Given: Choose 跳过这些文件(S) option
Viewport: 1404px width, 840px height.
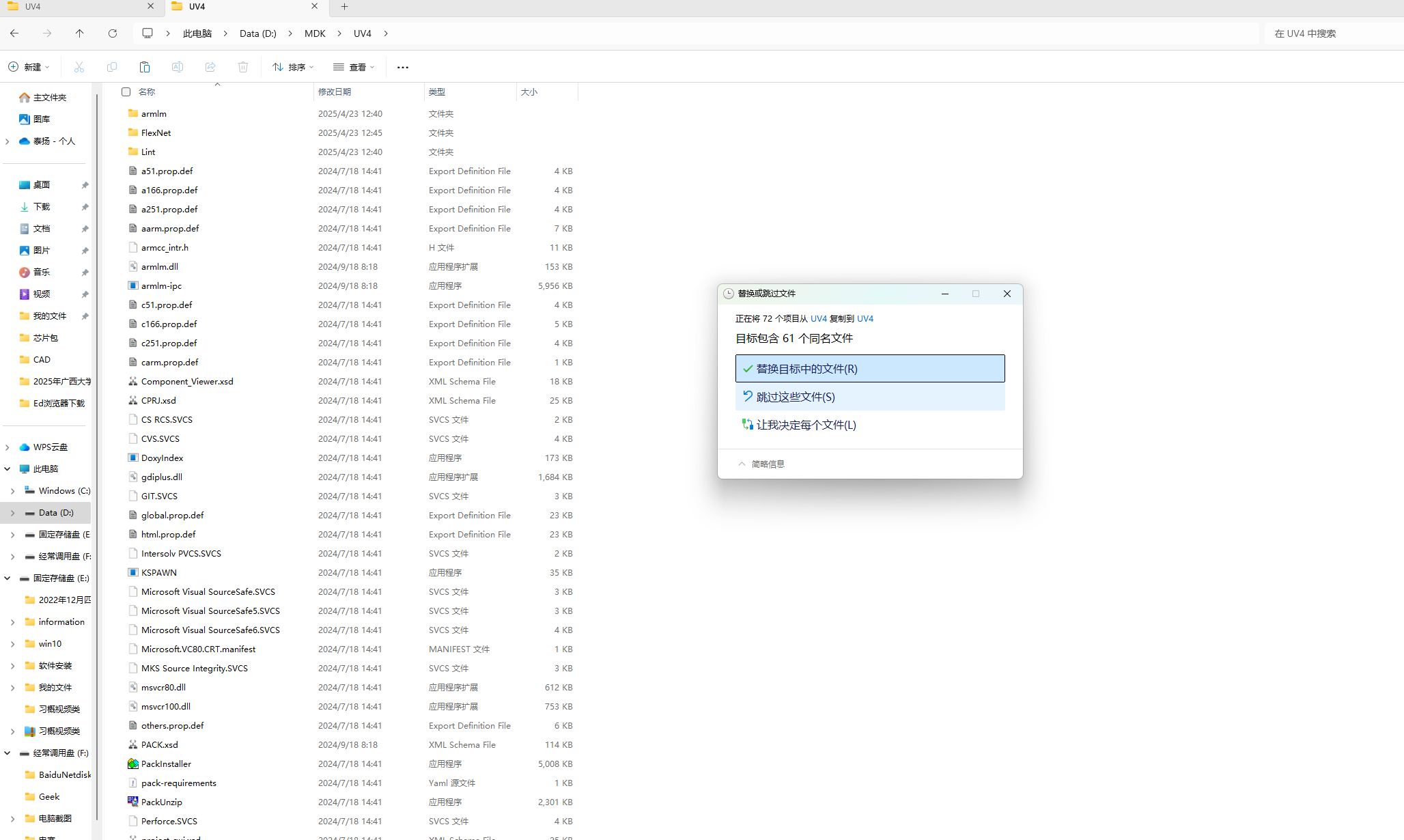Looking at the screenshot, I should pyautogui.click(x=870, y=397).
